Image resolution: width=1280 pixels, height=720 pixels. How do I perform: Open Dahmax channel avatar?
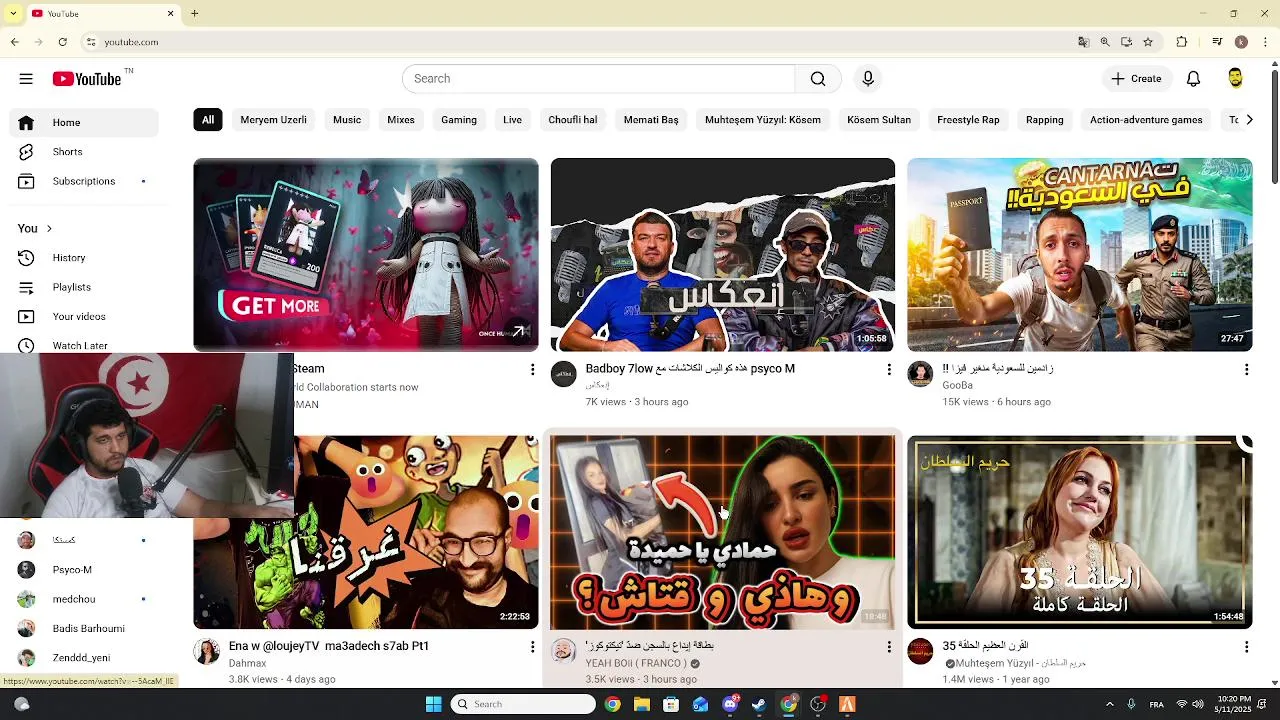coord(207,652)
